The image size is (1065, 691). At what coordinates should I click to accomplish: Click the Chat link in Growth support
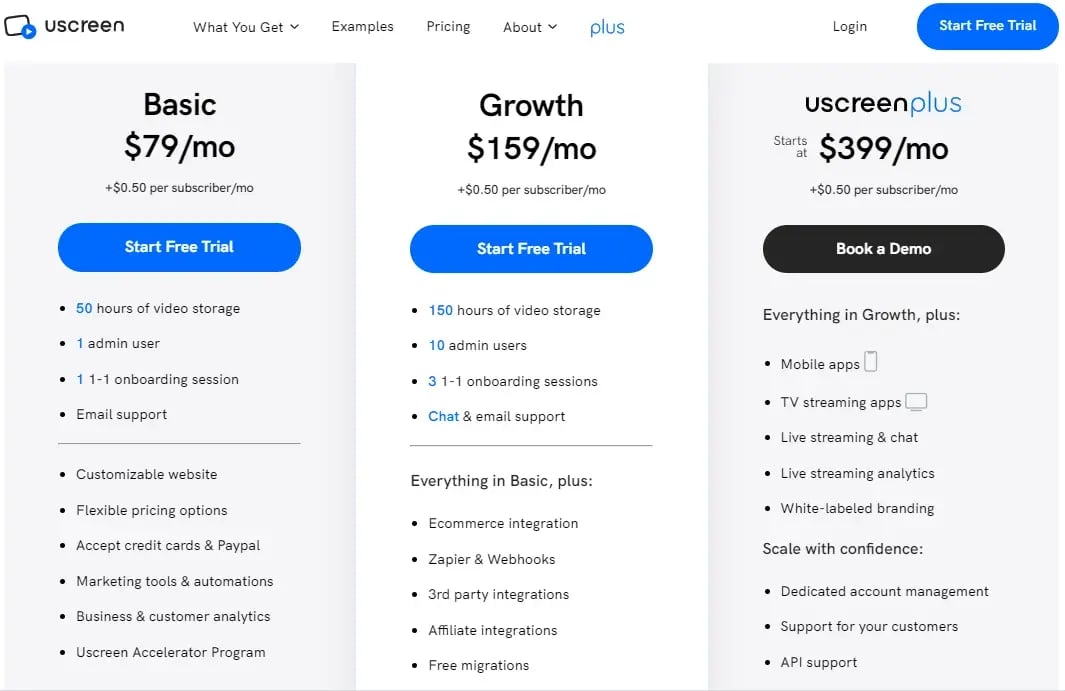pyautogui.click(x=444, y=417)
